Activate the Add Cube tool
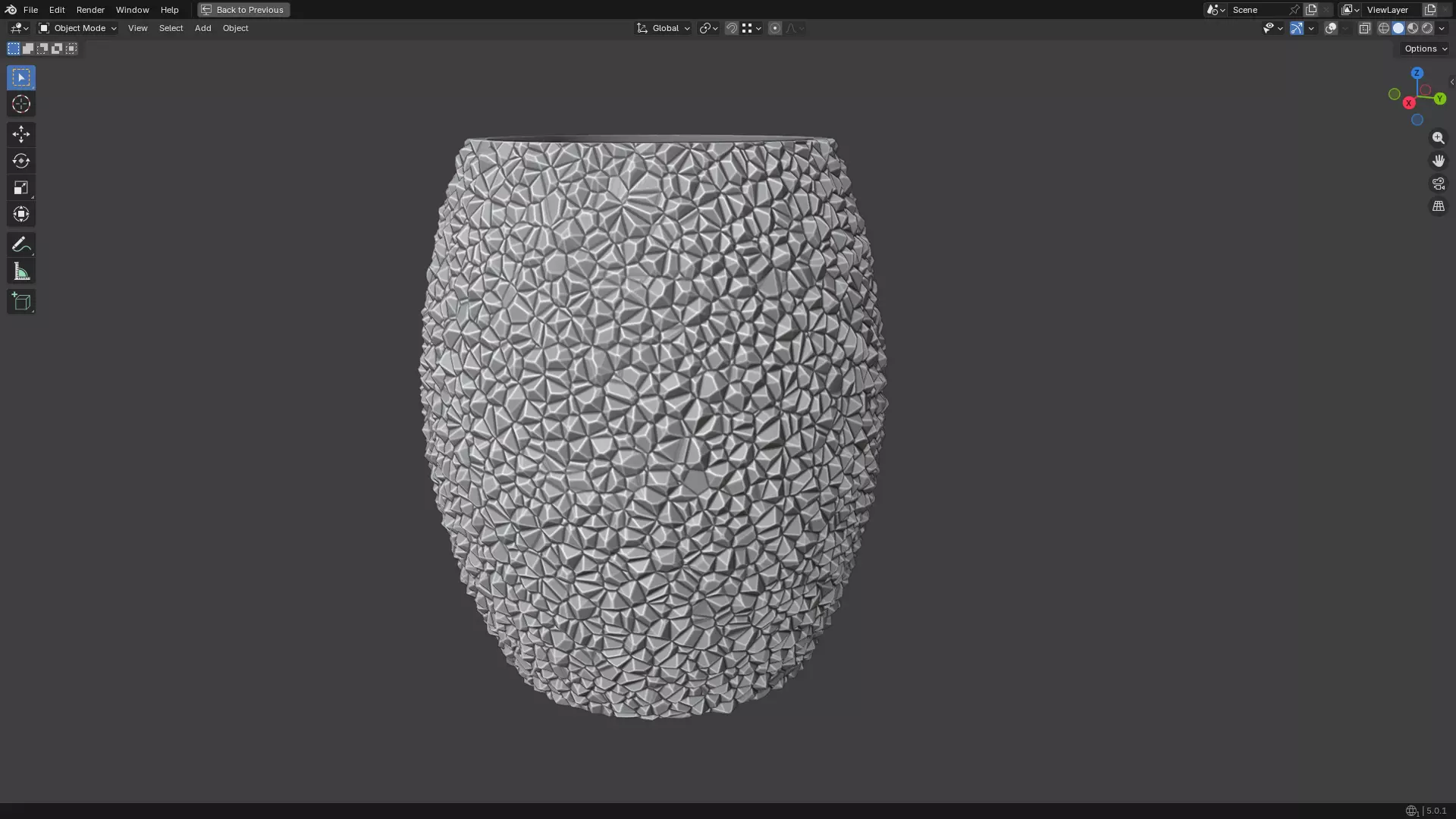This screenshot has height=819, width=1456. coord(20,302)
